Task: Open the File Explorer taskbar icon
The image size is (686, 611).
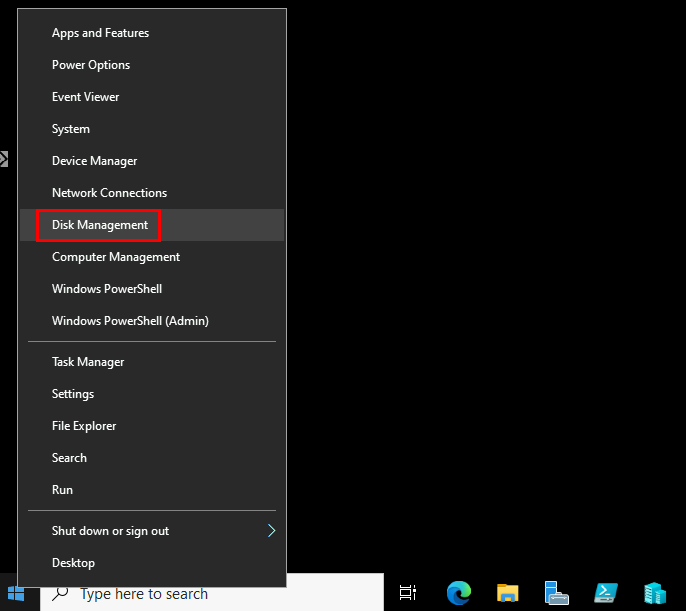Action: pyautogui.click(x=508, y=593)
